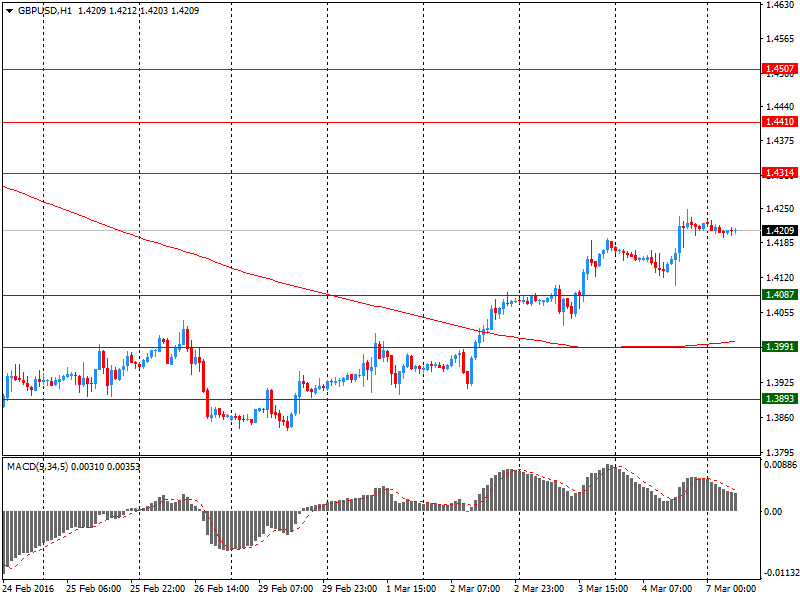This screenshot has height=600, width=800.
Task: Select the 1.4314 red resistance price tag
Action: coord(780,173)
